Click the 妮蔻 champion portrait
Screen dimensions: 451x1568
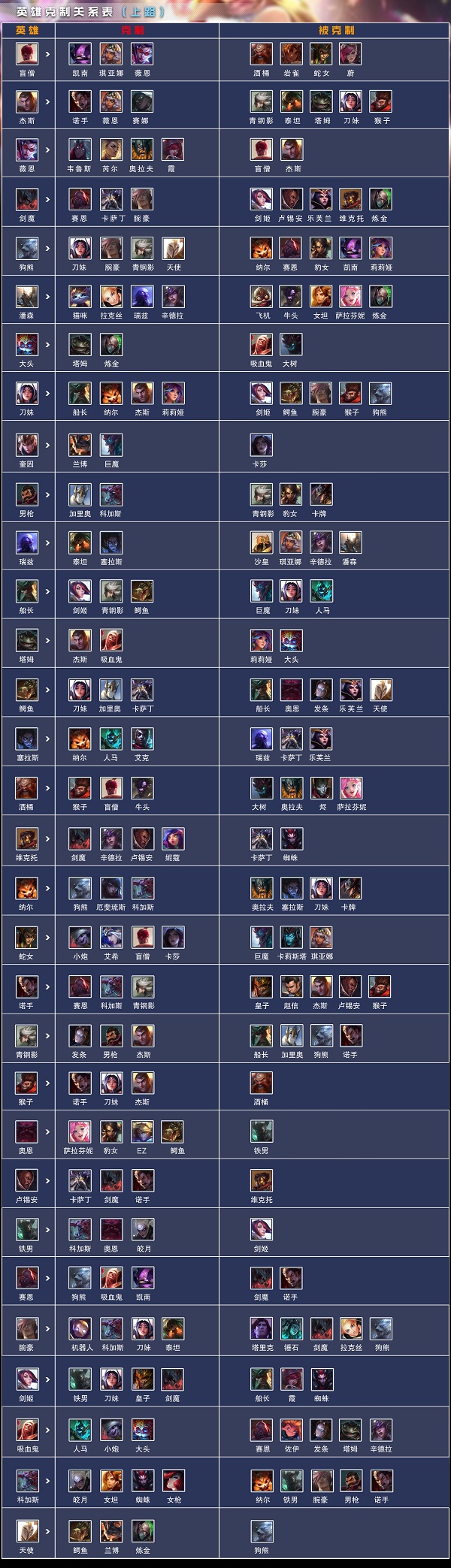pos(173,838)
